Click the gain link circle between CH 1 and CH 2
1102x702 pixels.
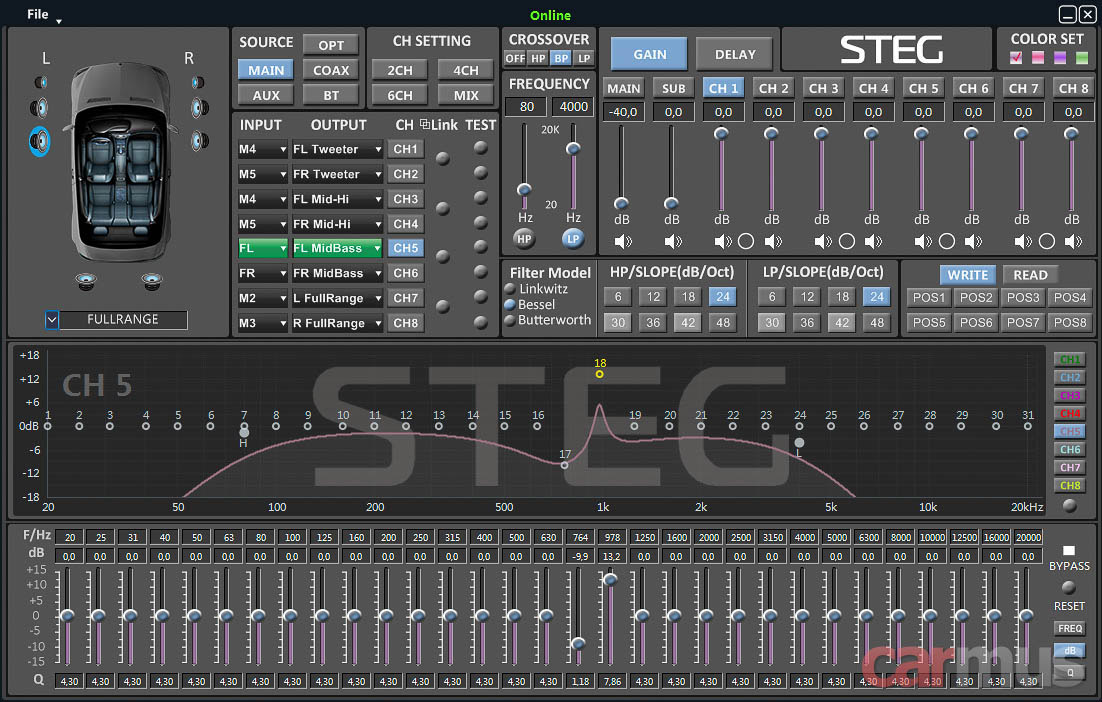pyautogui.click(x=746, y=242)
